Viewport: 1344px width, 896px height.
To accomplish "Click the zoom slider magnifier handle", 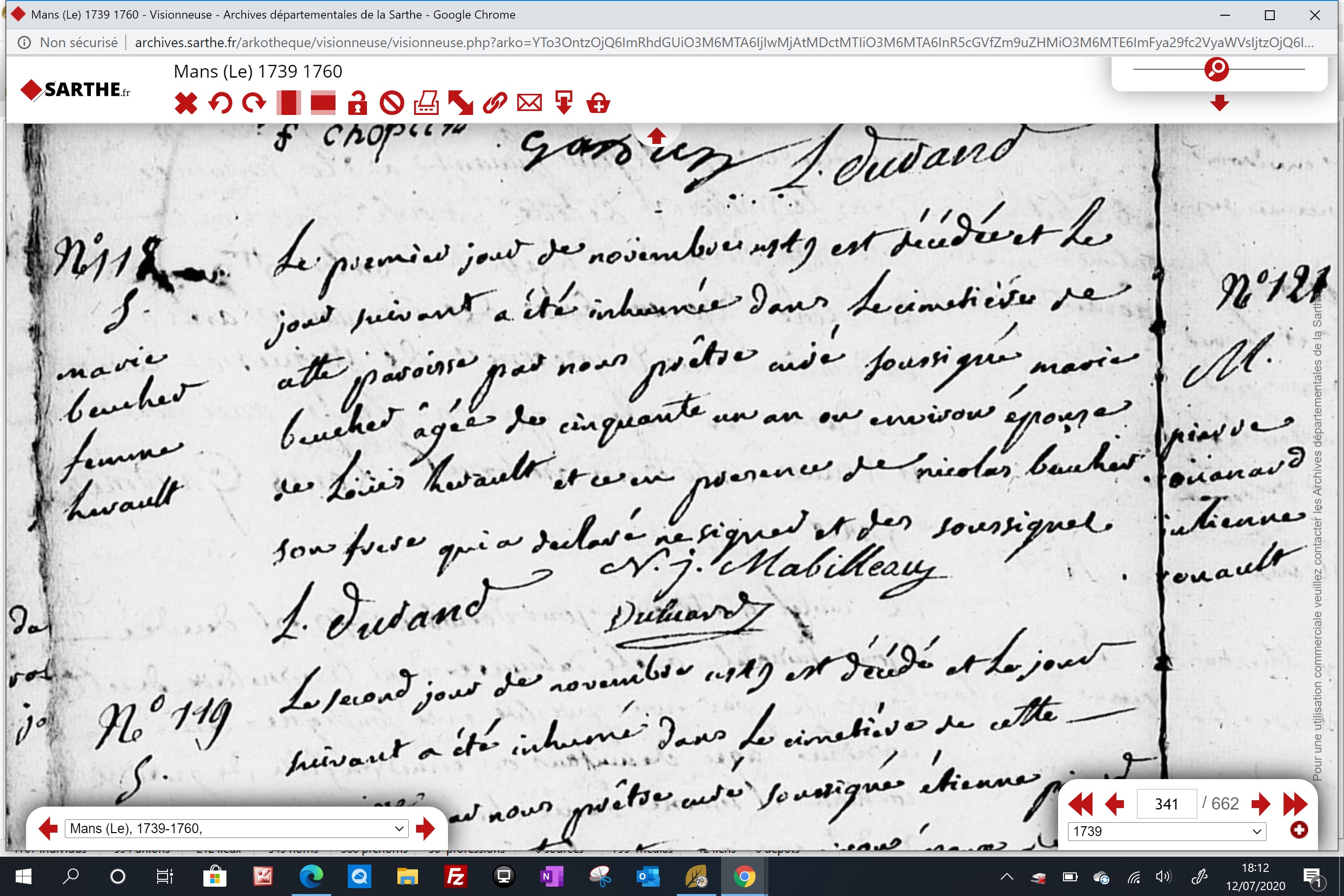I will (1217, 69).
